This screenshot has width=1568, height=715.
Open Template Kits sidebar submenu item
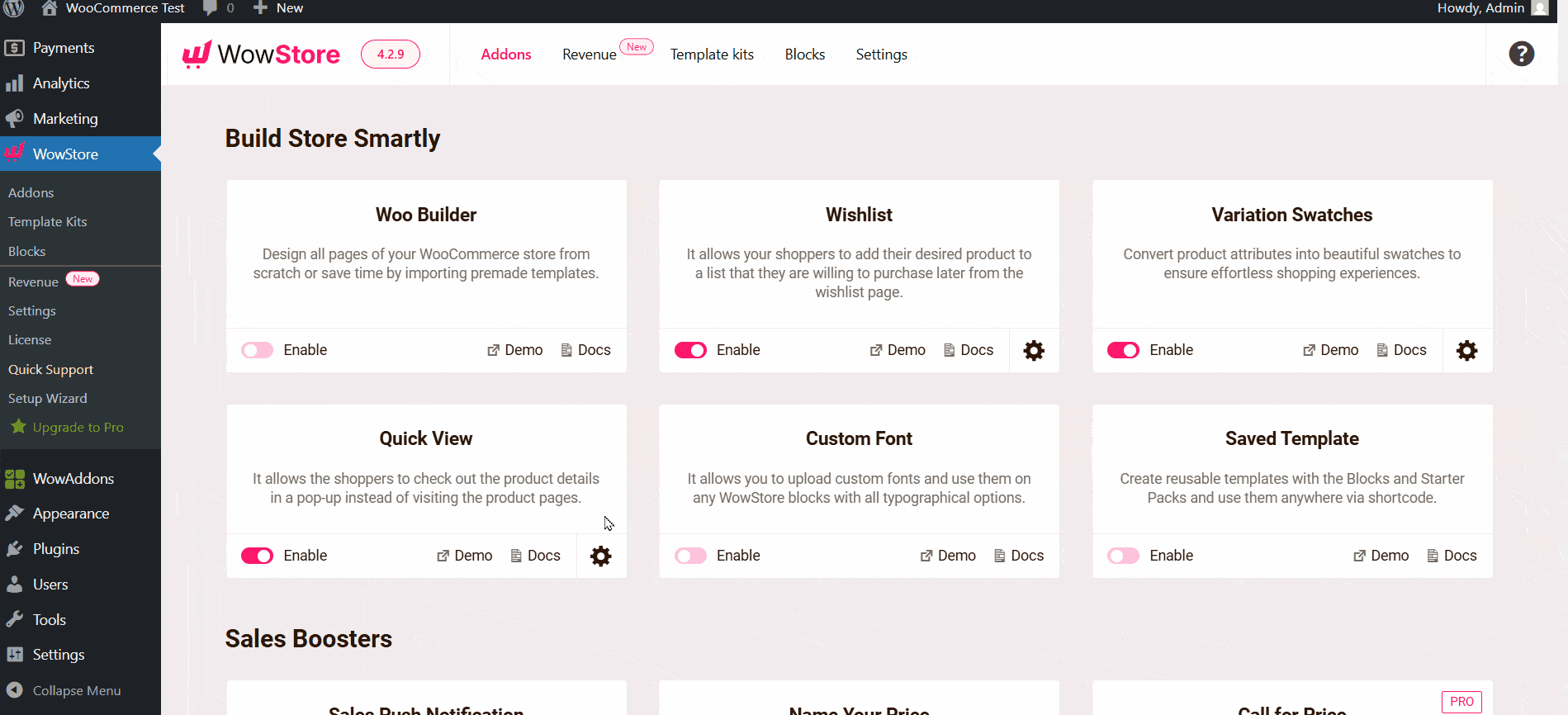(x=48, y=221)
